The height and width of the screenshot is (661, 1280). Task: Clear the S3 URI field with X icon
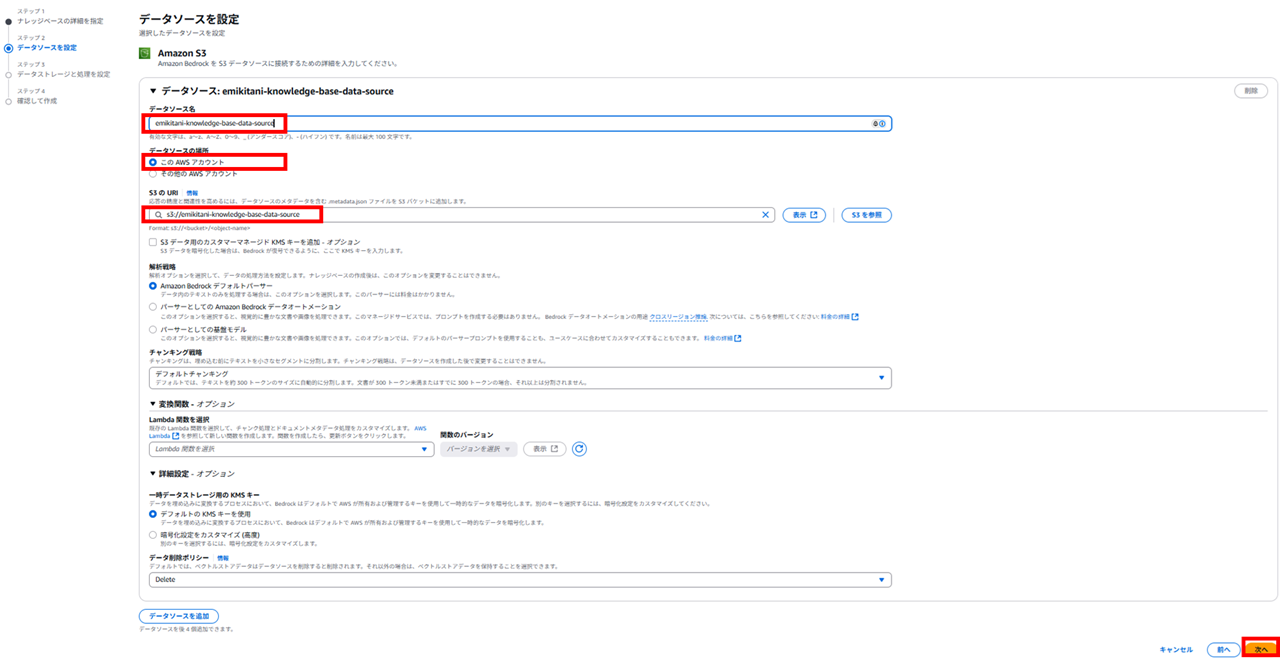click(766, 215)
